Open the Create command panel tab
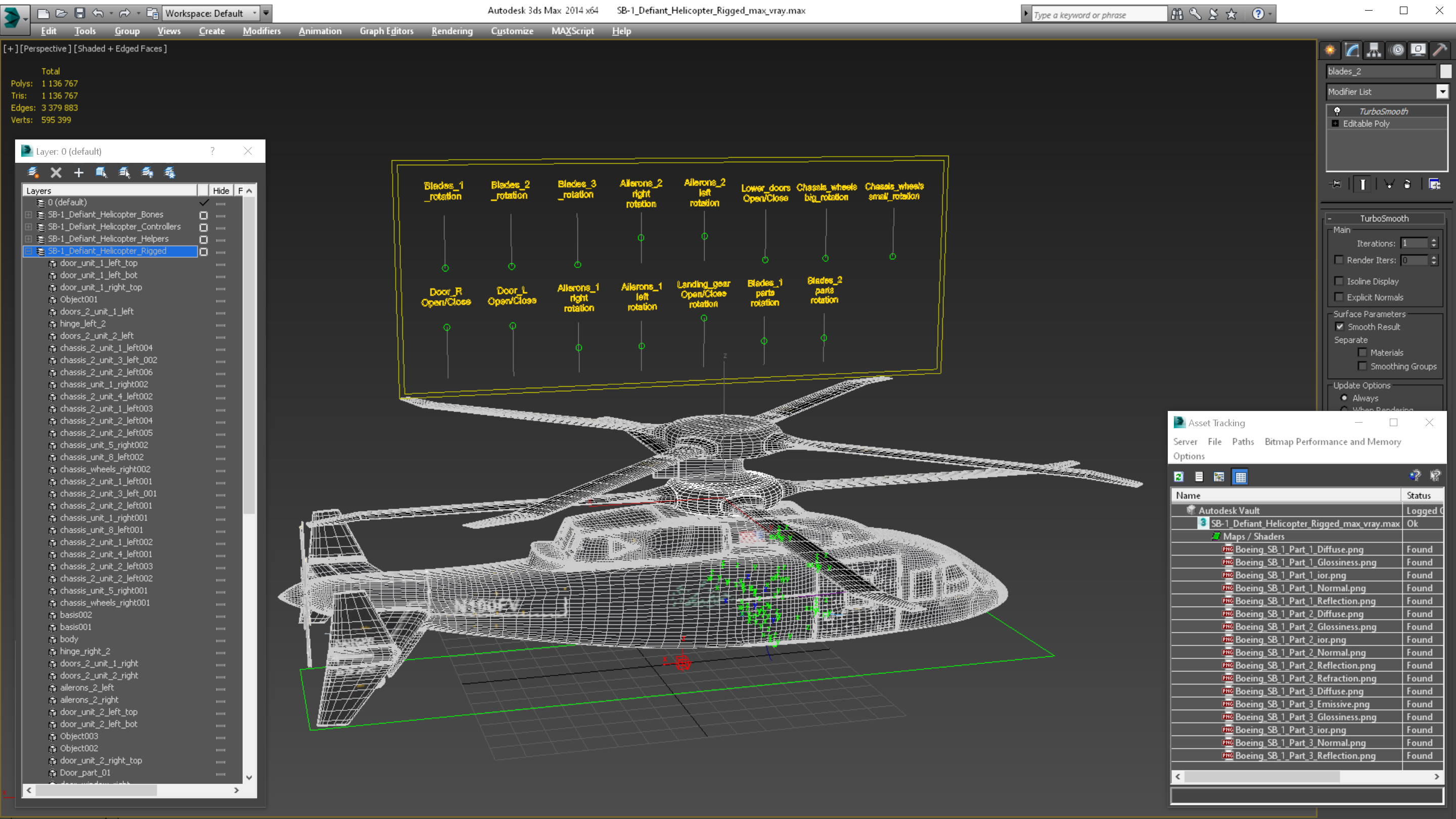Screen dimensions: 1456x819 point(1331,51)
